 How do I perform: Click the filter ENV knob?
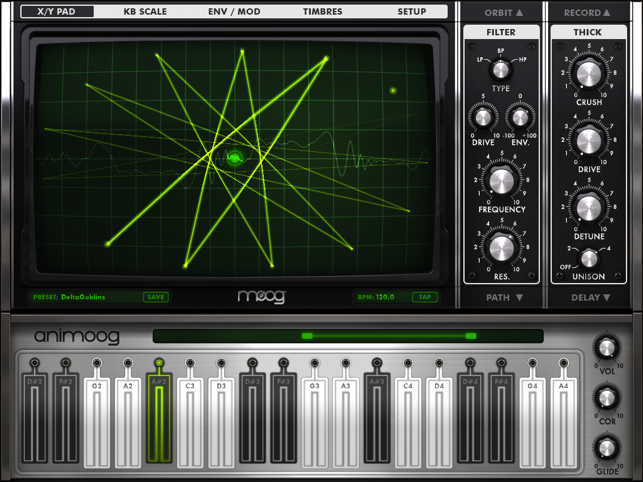(520, 118)
